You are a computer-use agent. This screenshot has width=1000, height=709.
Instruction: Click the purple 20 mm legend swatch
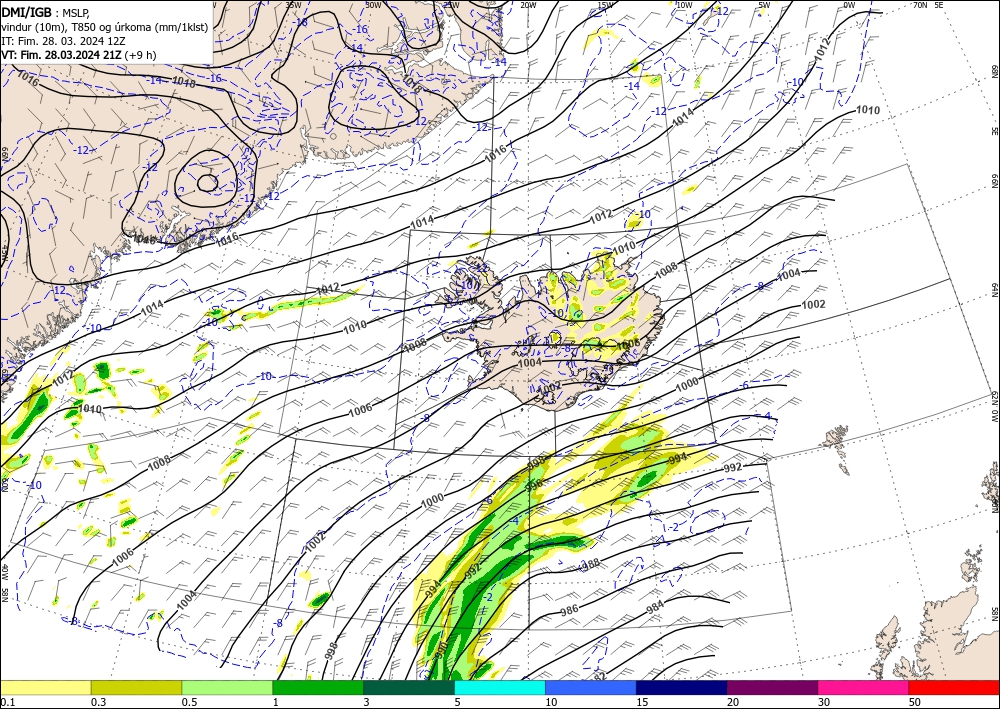tap(772, 687)
